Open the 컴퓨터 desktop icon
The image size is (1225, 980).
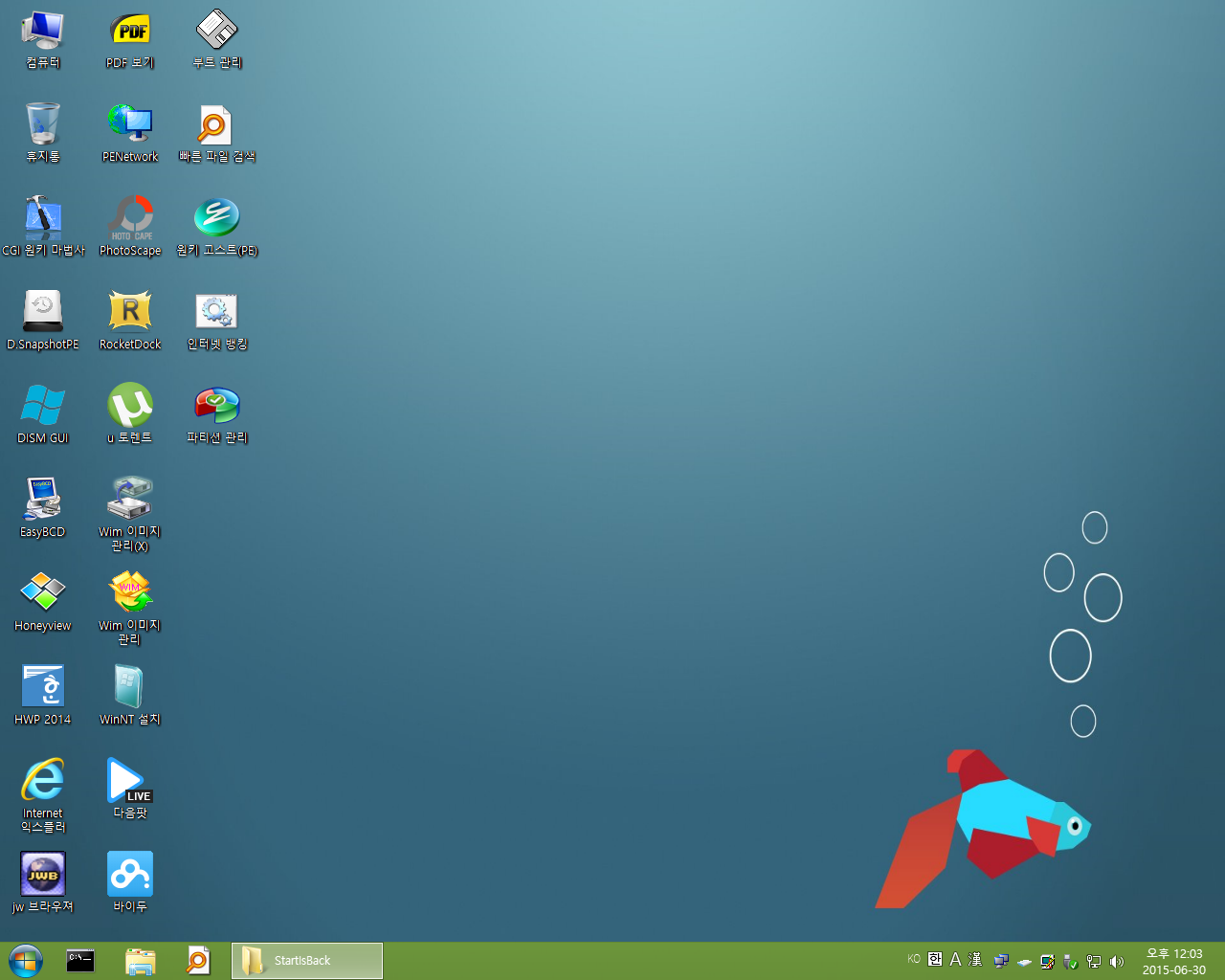42,39
